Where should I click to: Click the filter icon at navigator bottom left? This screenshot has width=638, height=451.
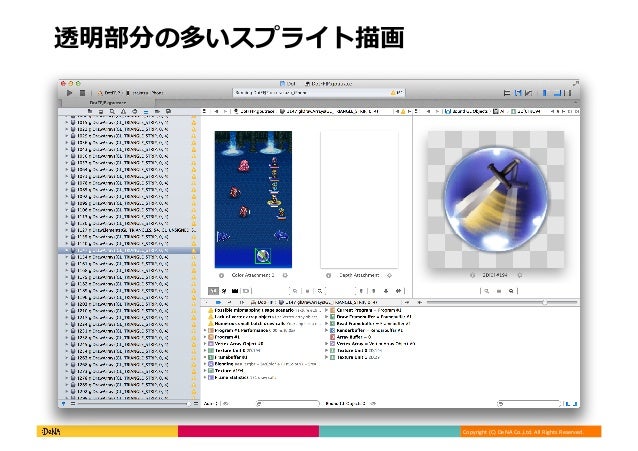tap(64, 404)
